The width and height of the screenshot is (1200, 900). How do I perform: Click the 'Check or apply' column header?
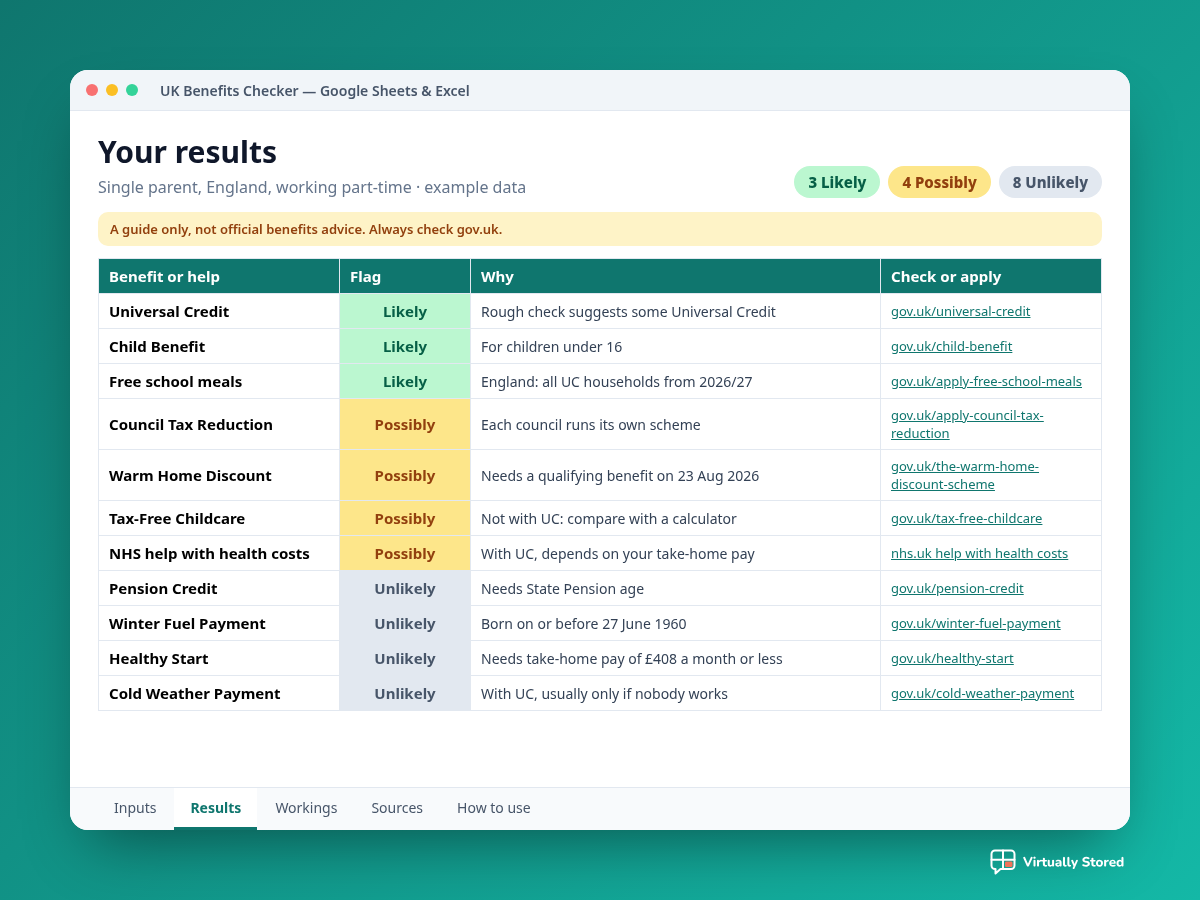pos(991,276)
